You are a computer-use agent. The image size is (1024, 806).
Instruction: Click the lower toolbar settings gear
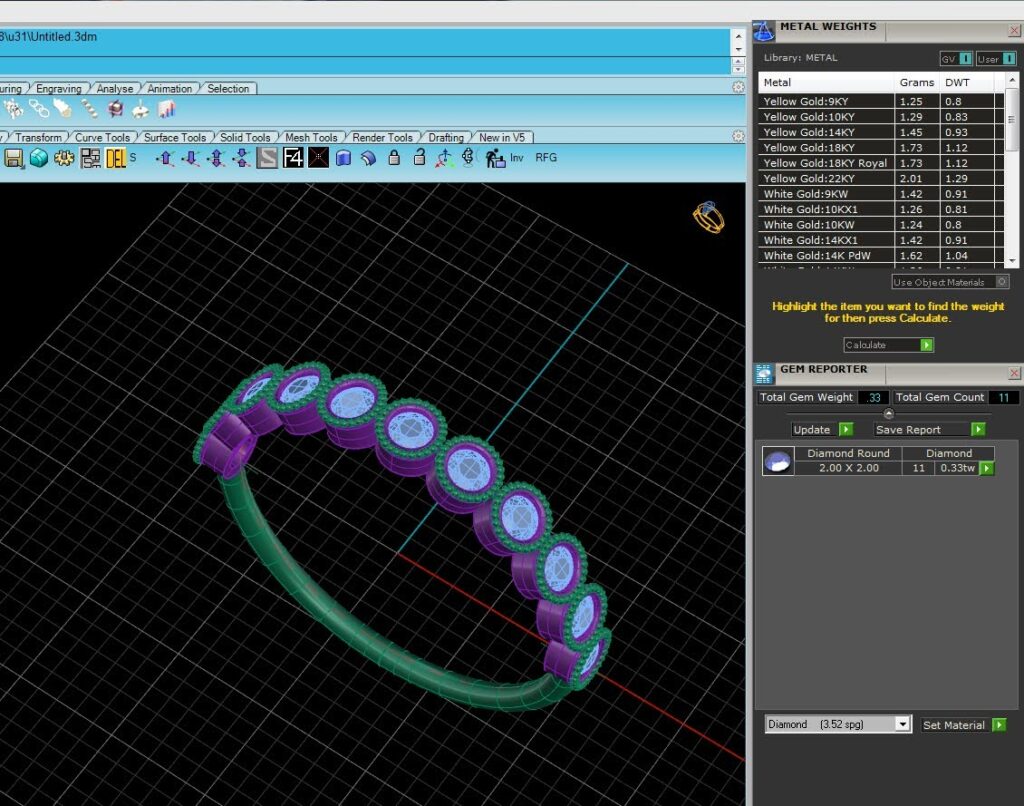click(738, 136)
